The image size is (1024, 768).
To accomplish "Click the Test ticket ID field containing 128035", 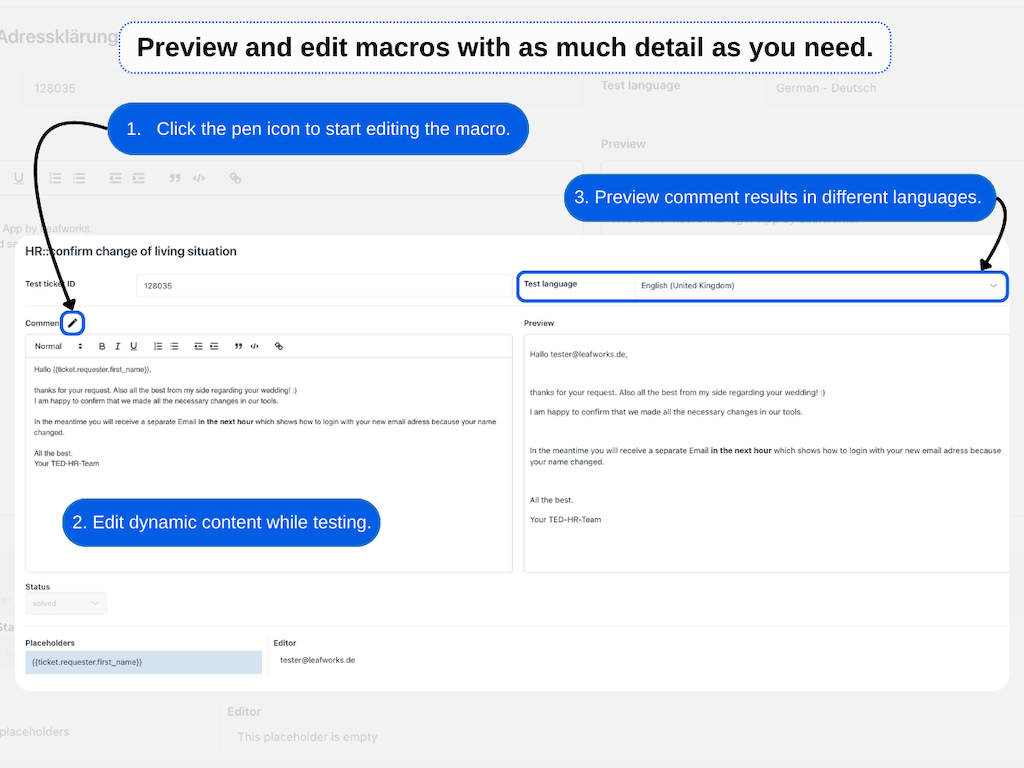I will pos(325,286).
